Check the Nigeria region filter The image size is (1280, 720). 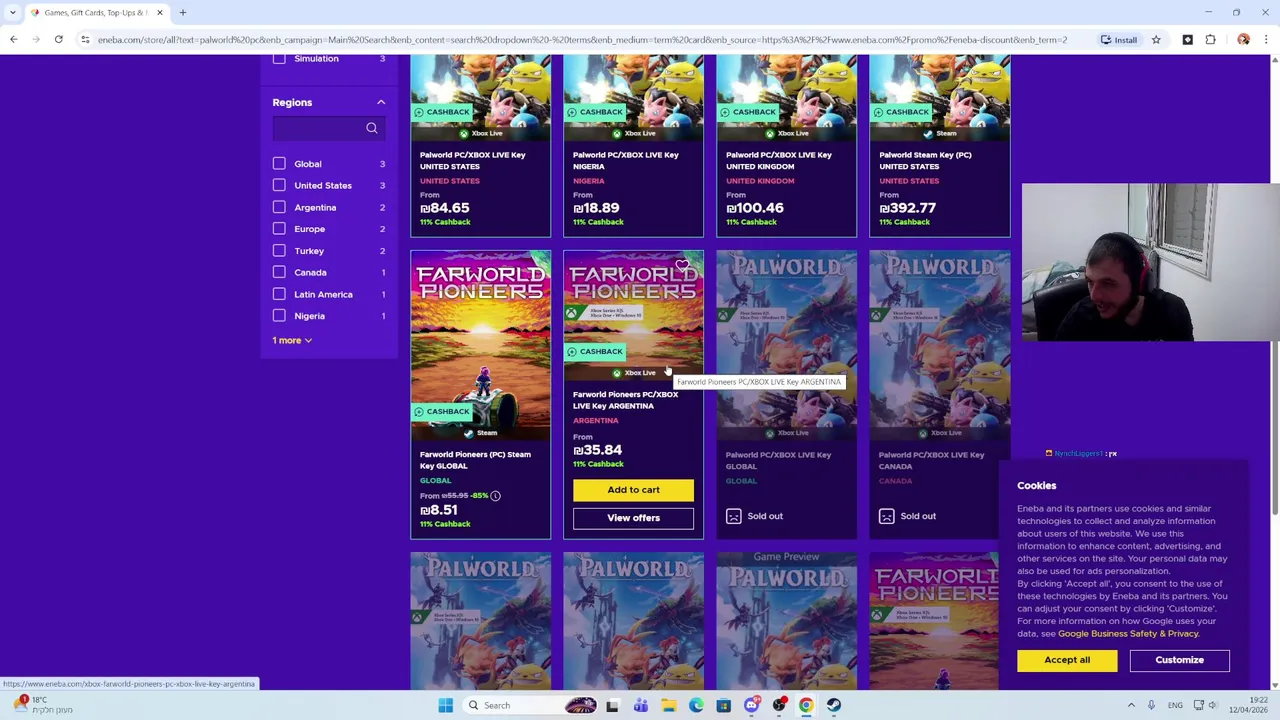[x=279, y=316]
